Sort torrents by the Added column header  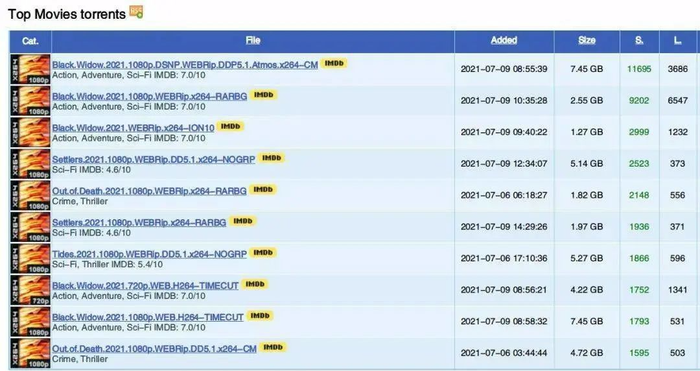(504, 40)
